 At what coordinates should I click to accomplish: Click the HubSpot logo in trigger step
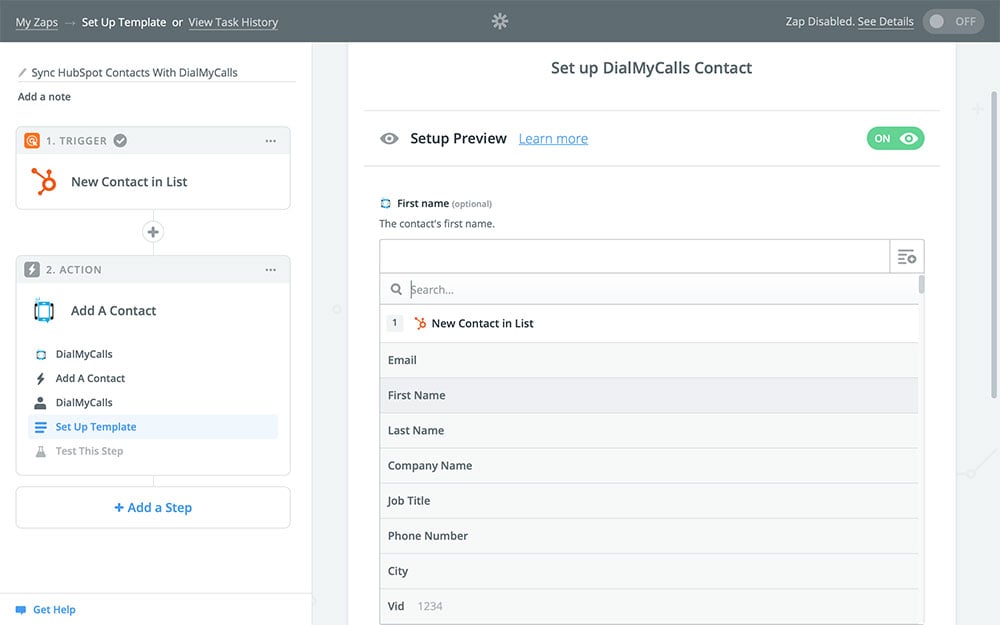pyautogui.click(x=44, y=182)
